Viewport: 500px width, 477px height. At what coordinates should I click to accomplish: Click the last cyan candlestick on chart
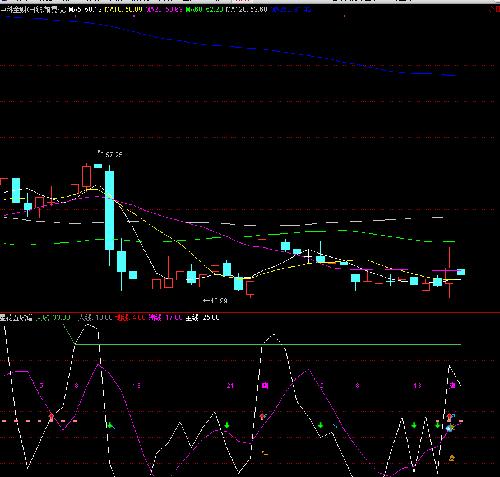461,272
